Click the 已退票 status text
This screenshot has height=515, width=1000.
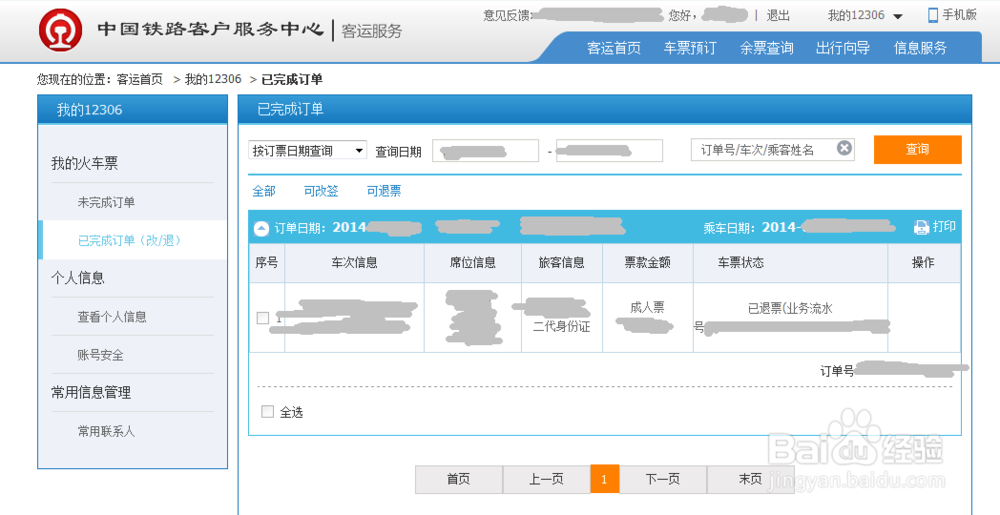point(765,309)
